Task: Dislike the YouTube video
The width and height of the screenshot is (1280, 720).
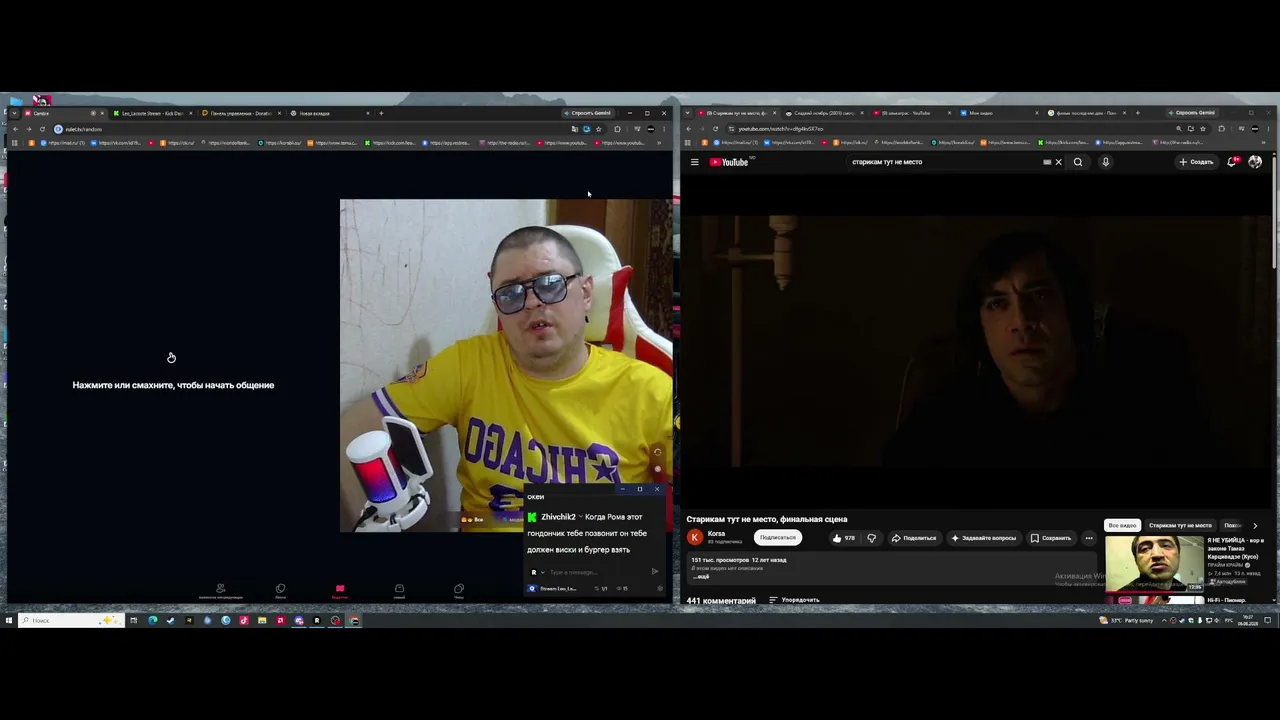Action: click(x=872, y=538)
